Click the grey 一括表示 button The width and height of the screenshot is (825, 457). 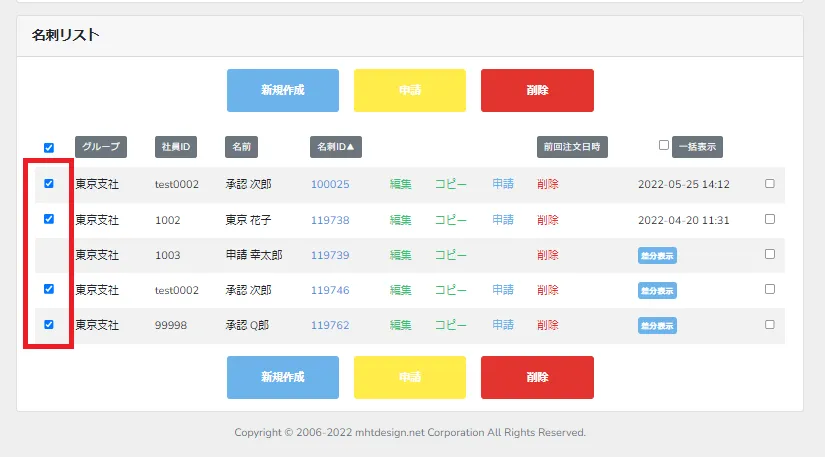pyautogui.click(x=697, y=147)
